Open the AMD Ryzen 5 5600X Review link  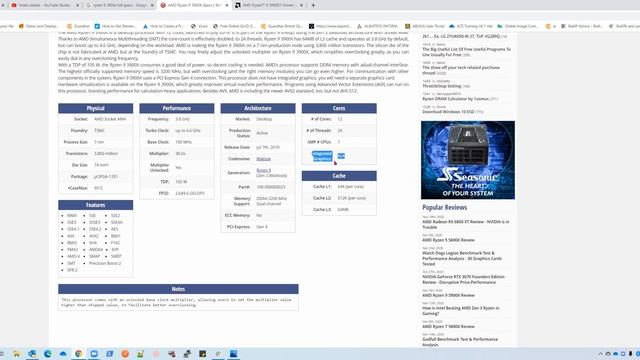448,240
